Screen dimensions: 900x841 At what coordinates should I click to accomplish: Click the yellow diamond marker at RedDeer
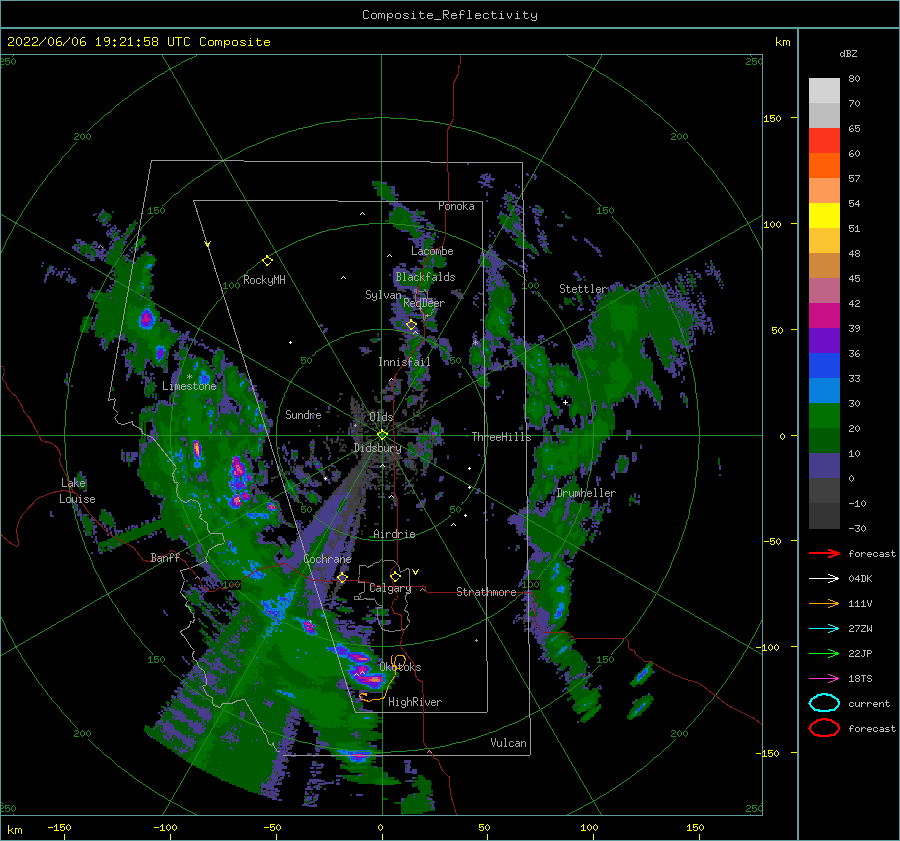tap(411, 325)
